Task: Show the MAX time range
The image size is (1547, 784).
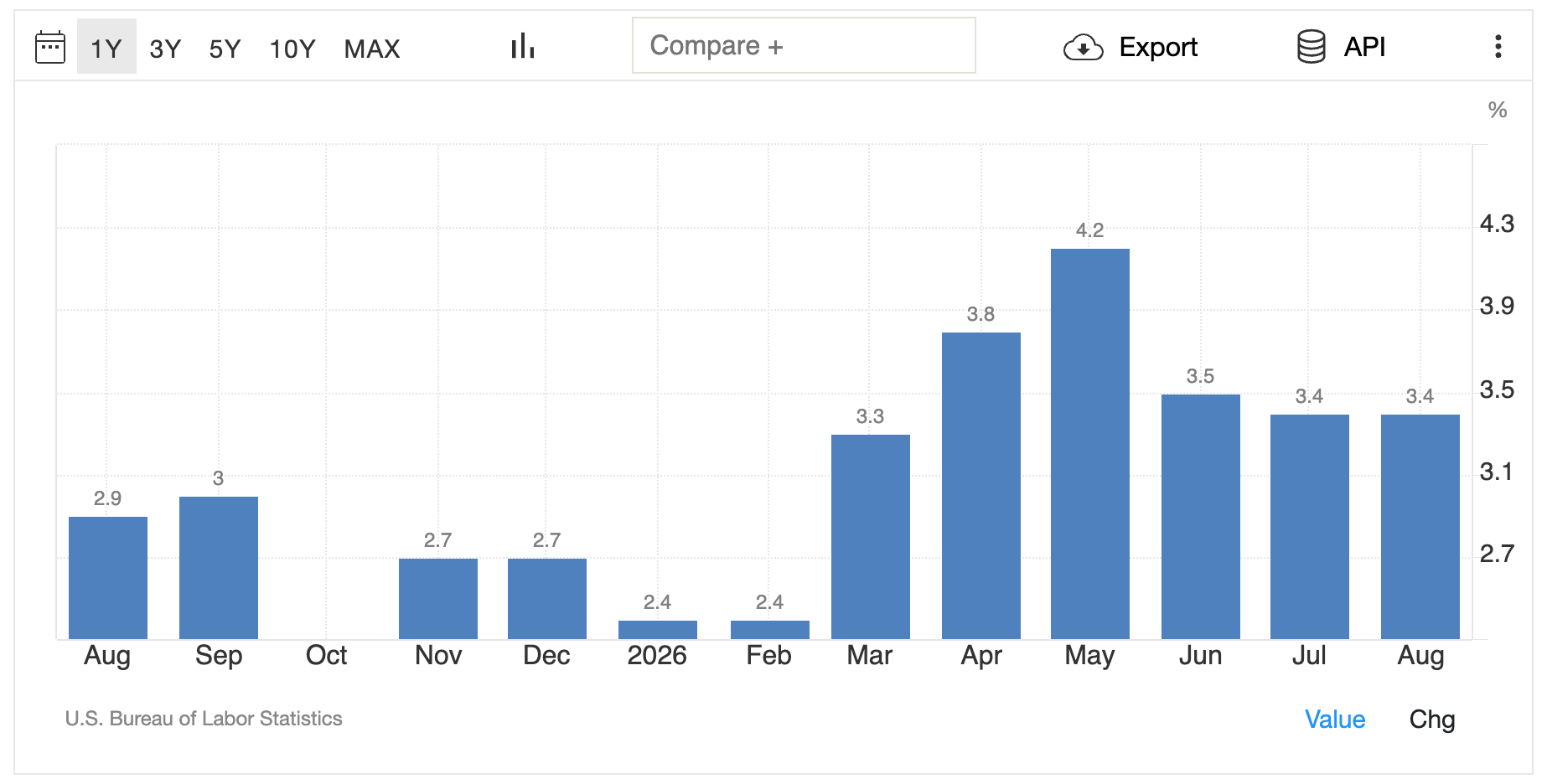Action: click(x=372, y=49)
